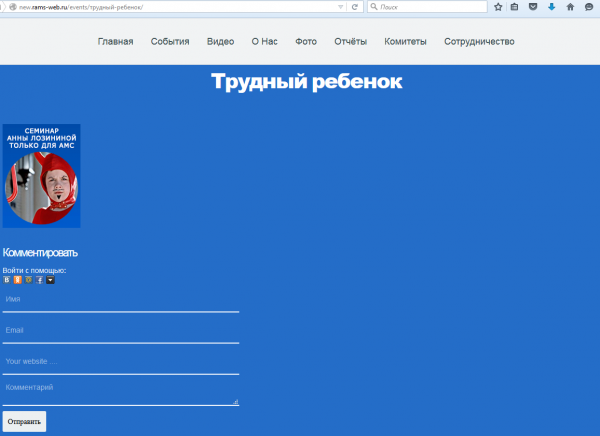Log in with the Facebook icon

click(x=39, y=280)
